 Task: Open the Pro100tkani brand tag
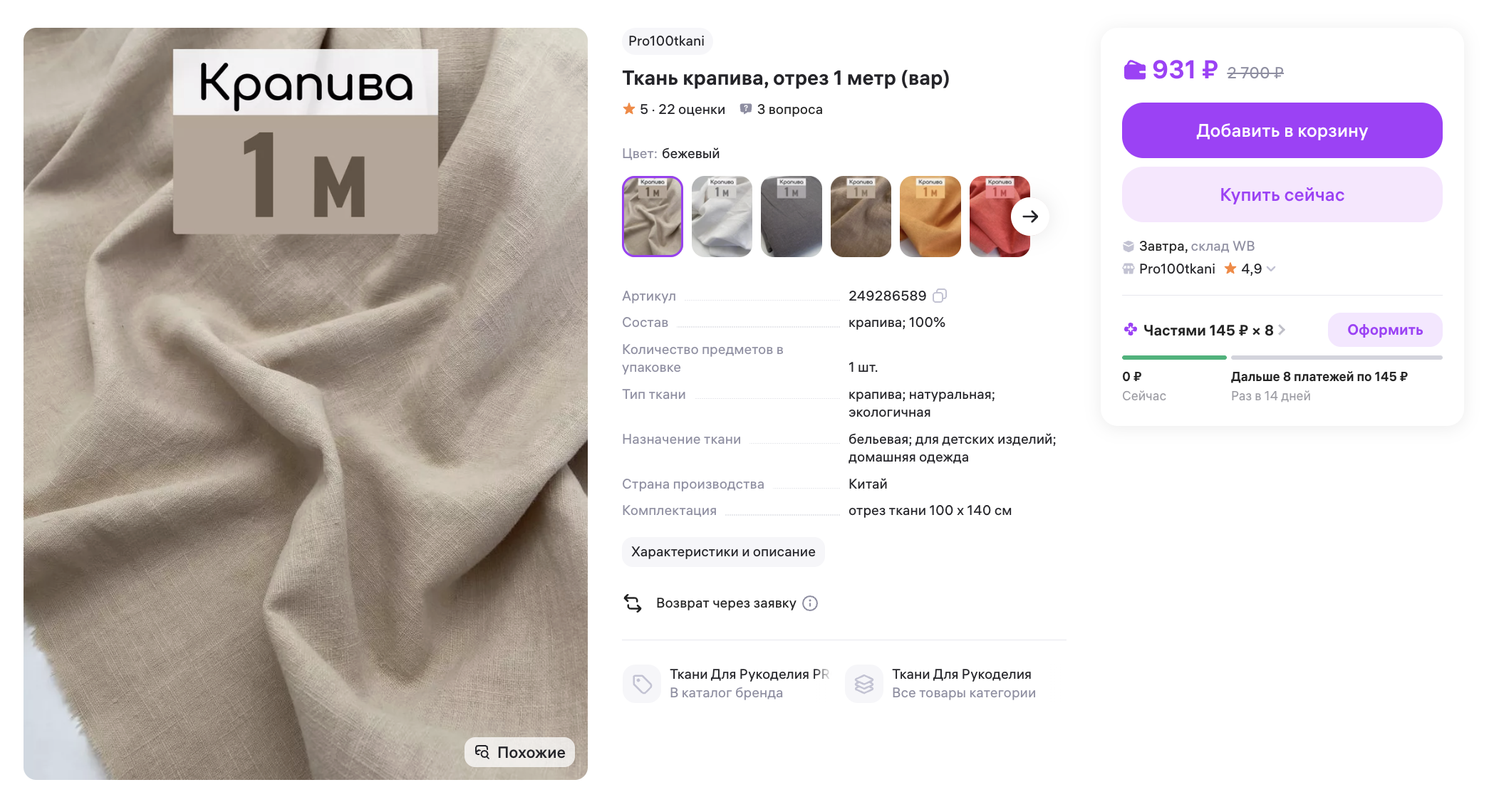coord(667,41)
